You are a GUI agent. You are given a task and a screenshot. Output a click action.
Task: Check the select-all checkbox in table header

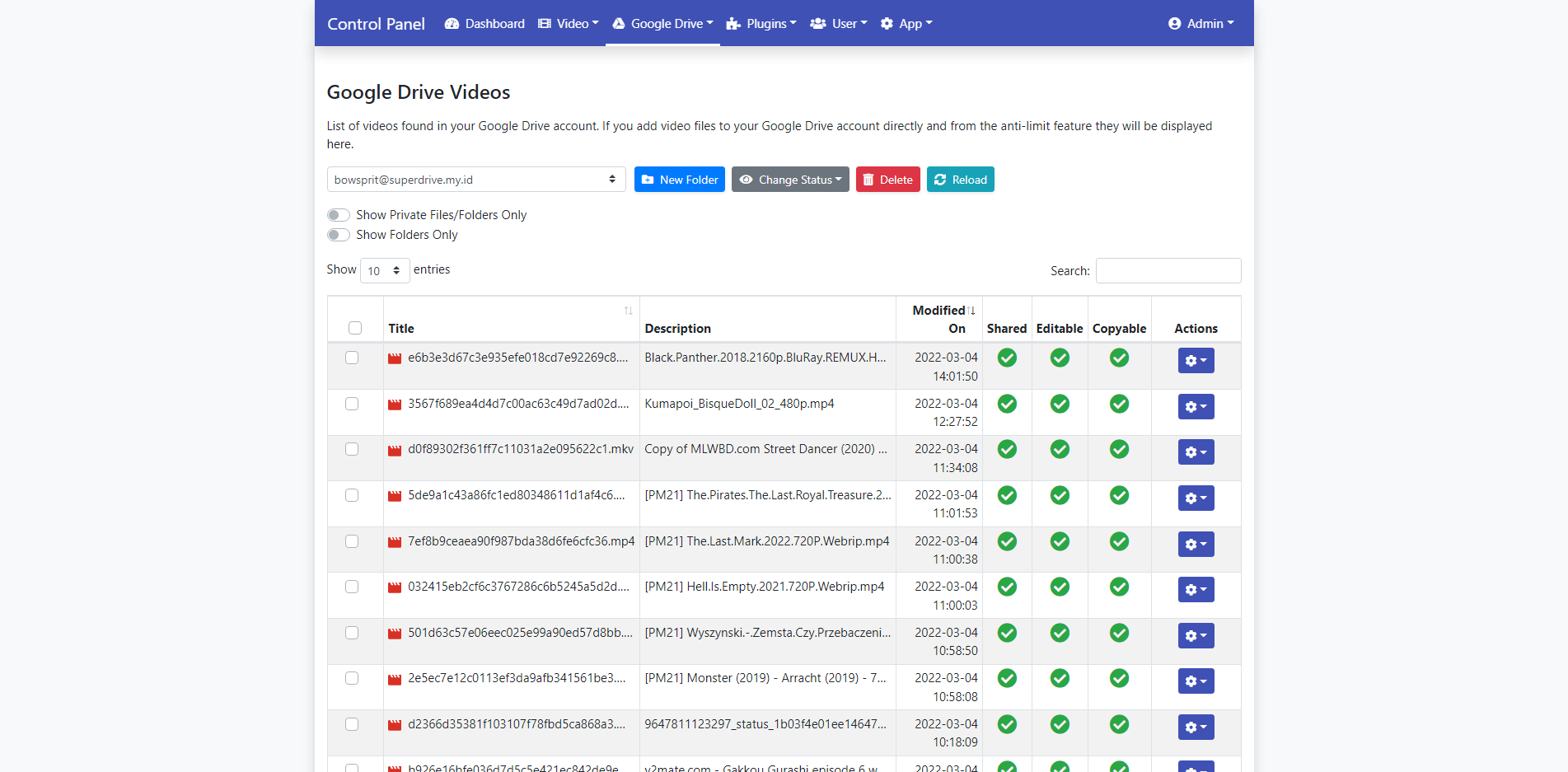coord(355,328)
